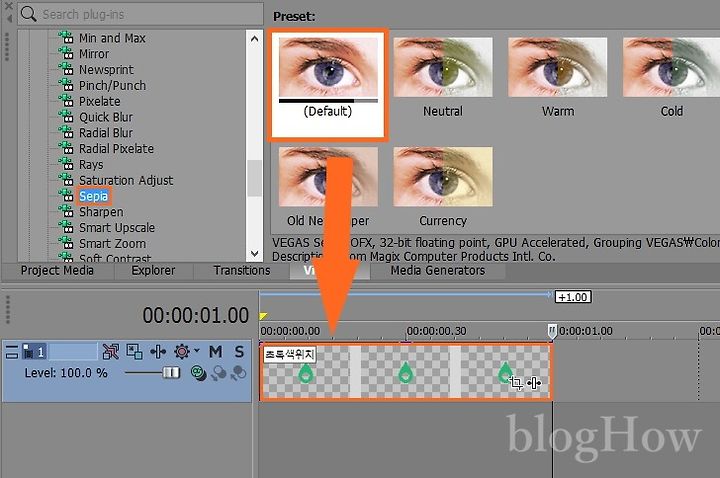Open the Media Generators tab
Screen dimensions: 720x478
coord(438,270)
